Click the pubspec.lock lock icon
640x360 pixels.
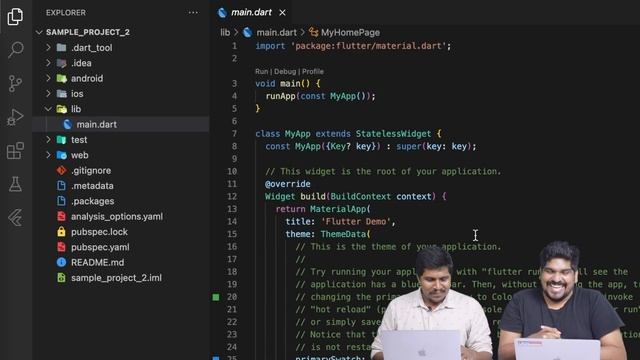(61, 232)
